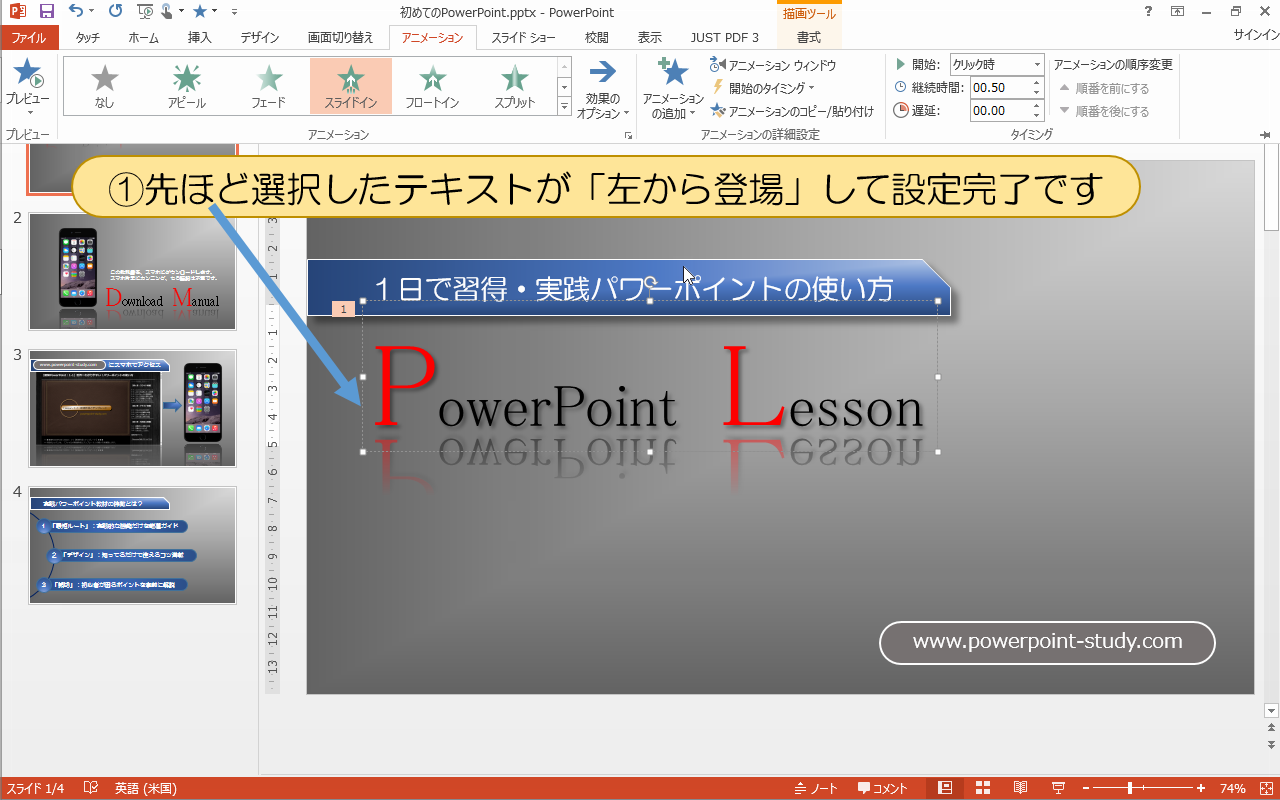Image resolution: width=1280 pixels, height=800 pixels.
Task: Switch to Reading view icon
Action: tap(1021, 788)
